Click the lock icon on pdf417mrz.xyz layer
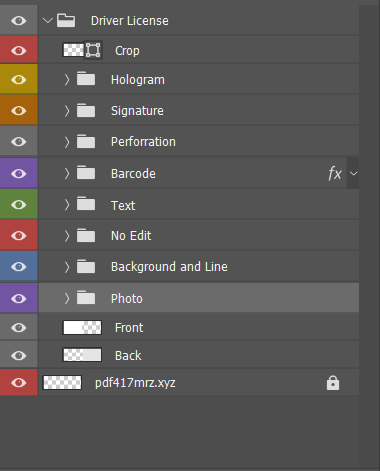The image size is (380, 471). tap(333, 383)
